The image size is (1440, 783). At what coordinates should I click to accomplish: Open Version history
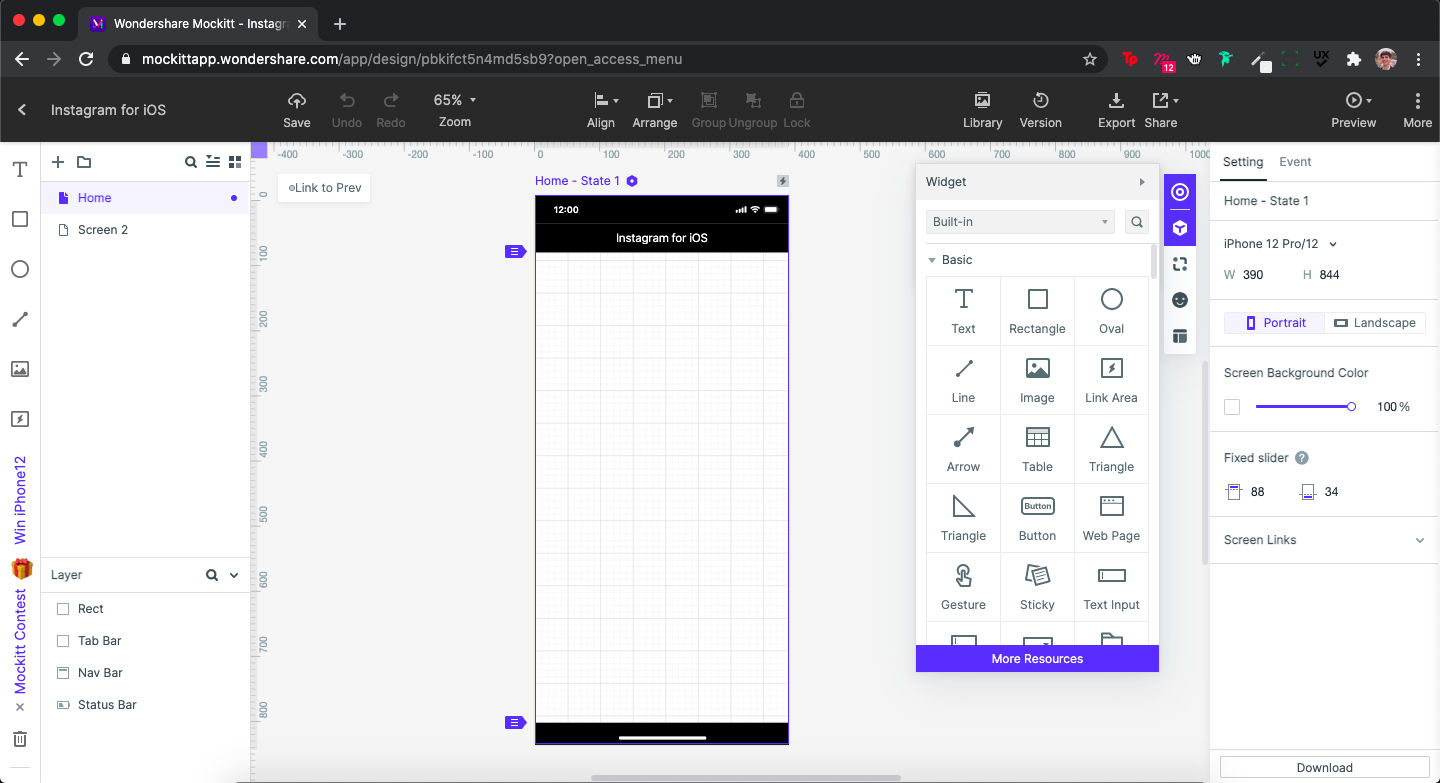(1040, 110)
